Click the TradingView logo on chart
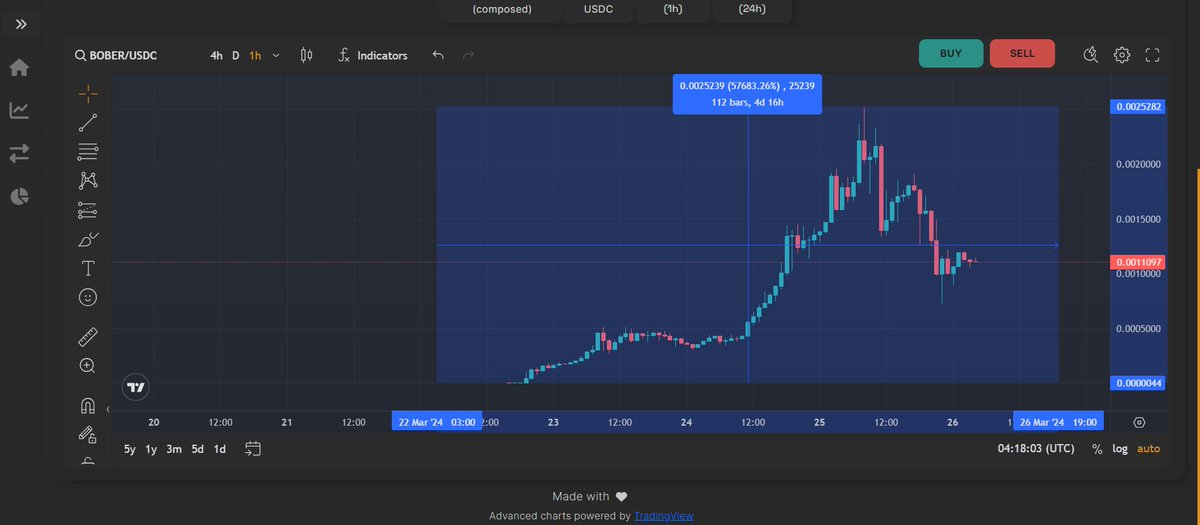Screen dimensions: 1200x525 tap(136, 387)
